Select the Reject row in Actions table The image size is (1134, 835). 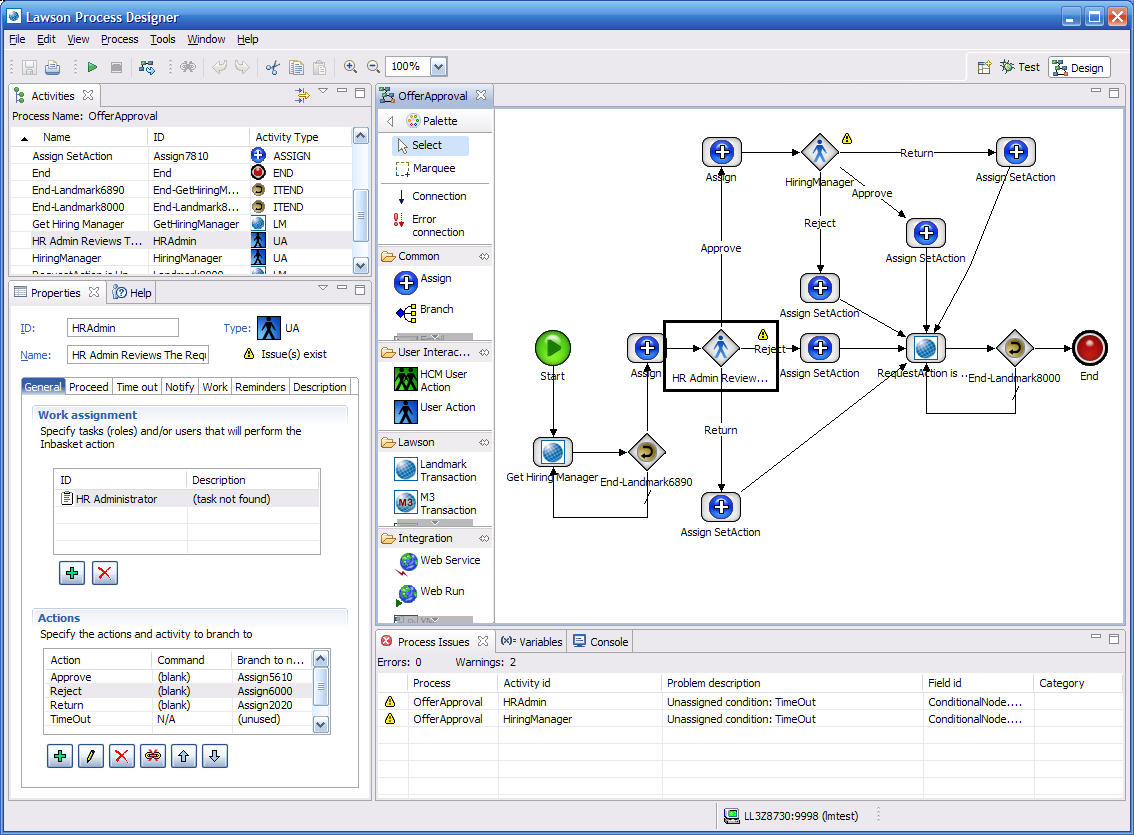point(178,691)
